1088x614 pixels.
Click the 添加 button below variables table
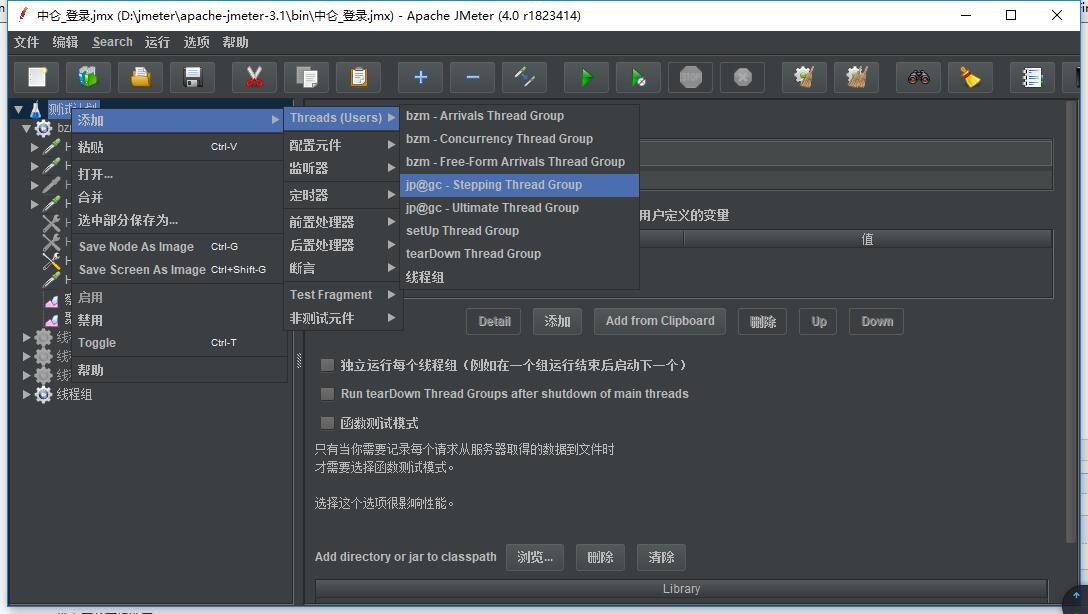point(557,321)
